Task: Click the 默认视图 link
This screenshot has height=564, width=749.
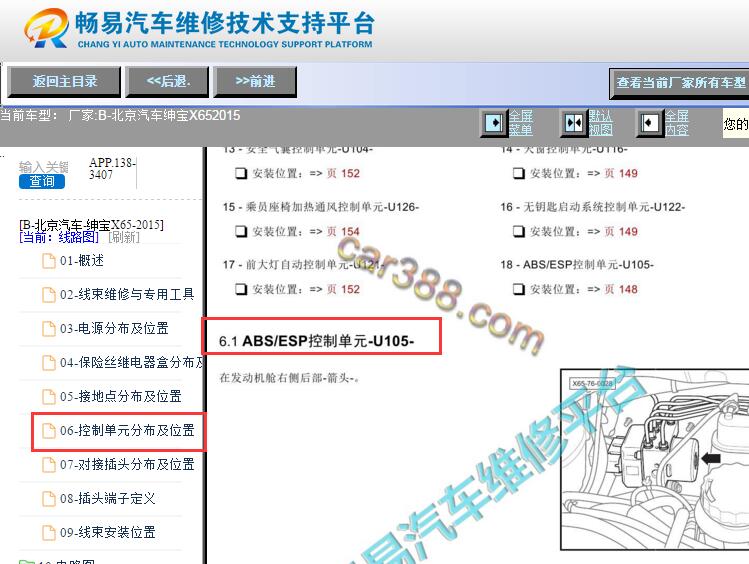Action: tap(600, 123)
